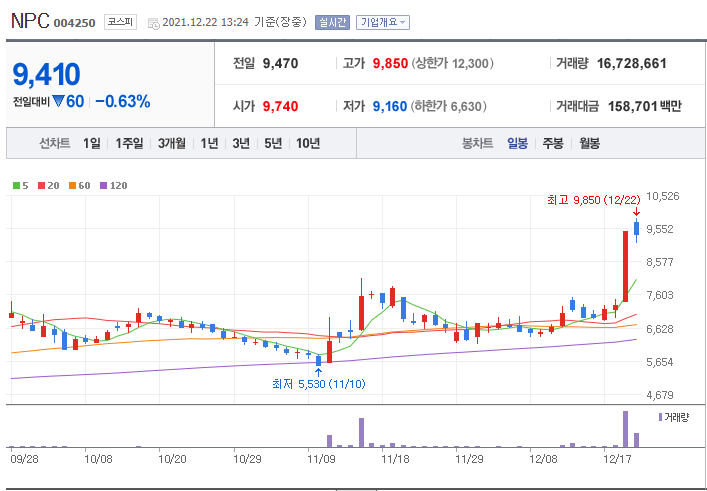Click the 코스피 market badge
Image resolution: width=707 pixels, height=491 pixels.
(120, 22)
